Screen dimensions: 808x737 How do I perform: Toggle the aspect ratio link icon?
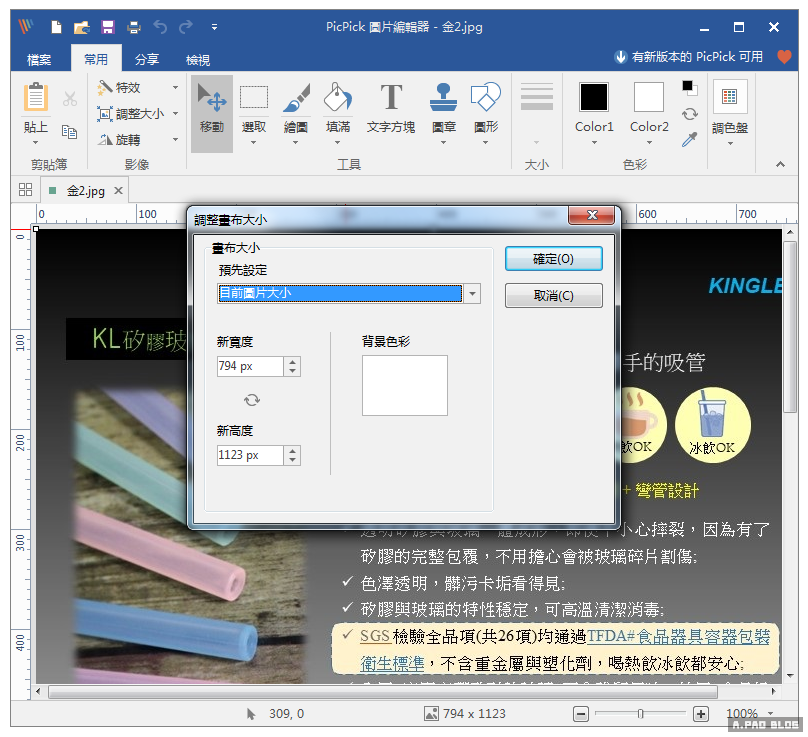252,400
